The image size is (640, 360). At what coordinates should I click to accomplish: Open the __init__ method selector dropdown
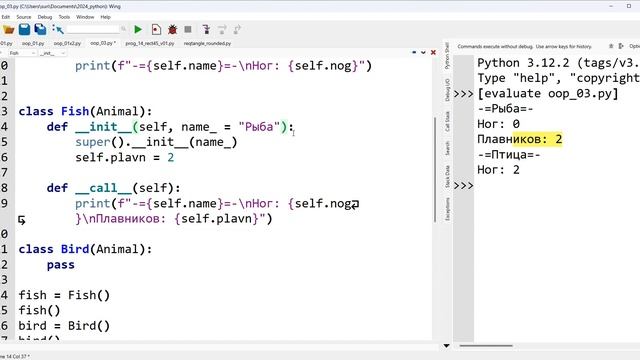pos(53,53)
